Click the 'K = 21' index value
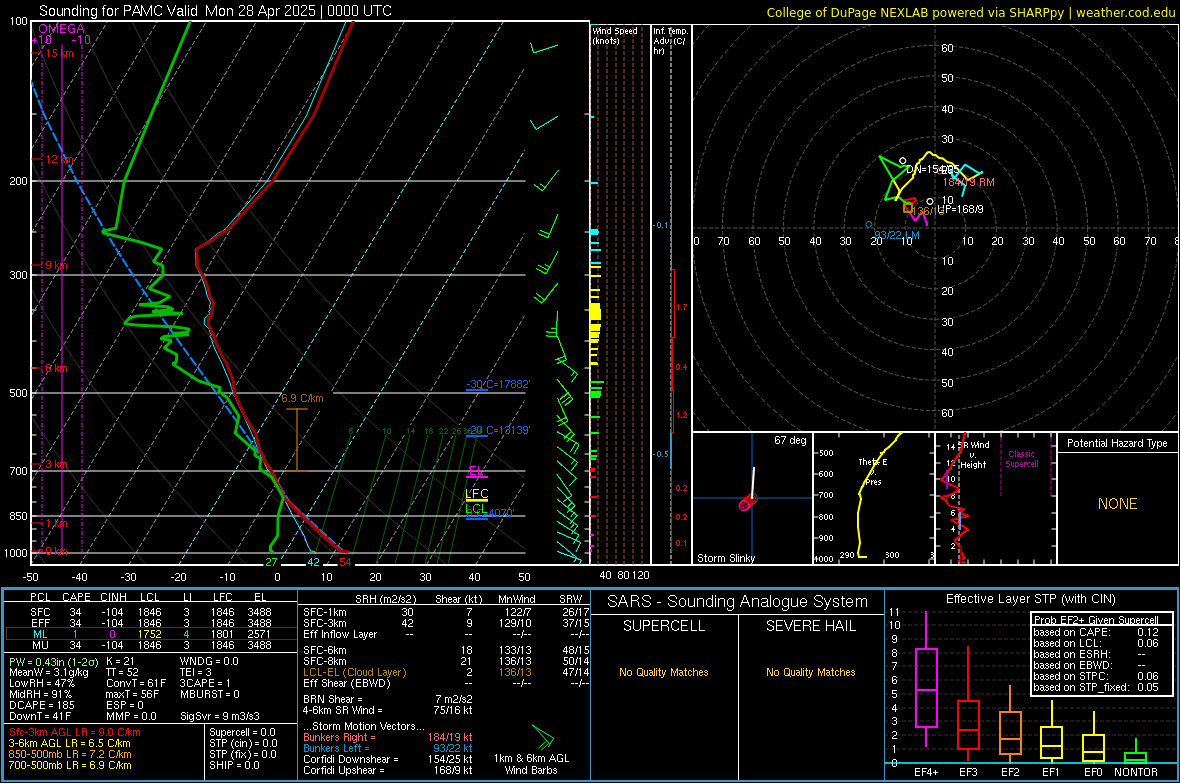Viewport: 1180px width, 783px height. (x=120, y=662)
